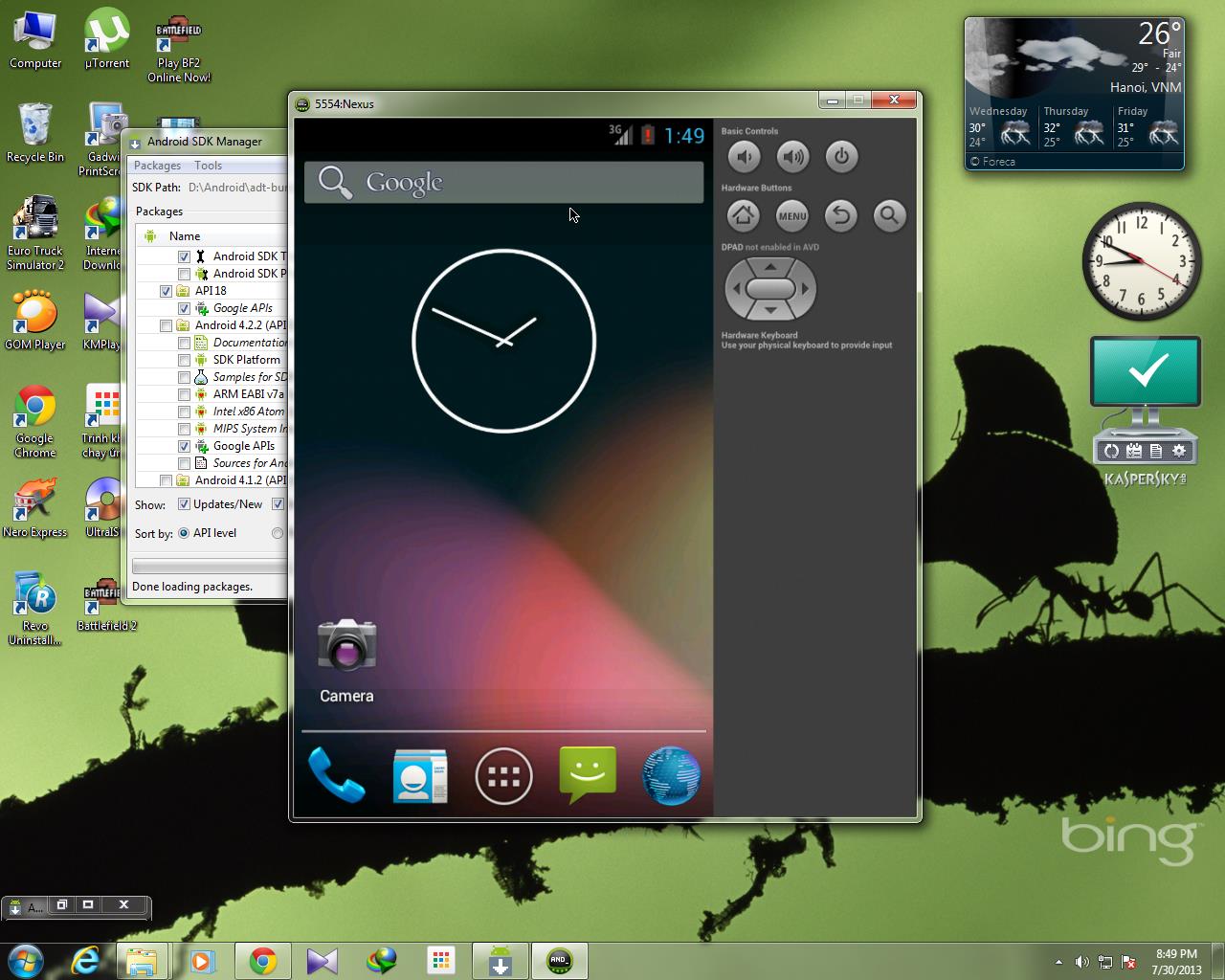Check the Documentation package checkbox
The height and width of the screenshot is (980, 1225).
click(x=184, y=343)
